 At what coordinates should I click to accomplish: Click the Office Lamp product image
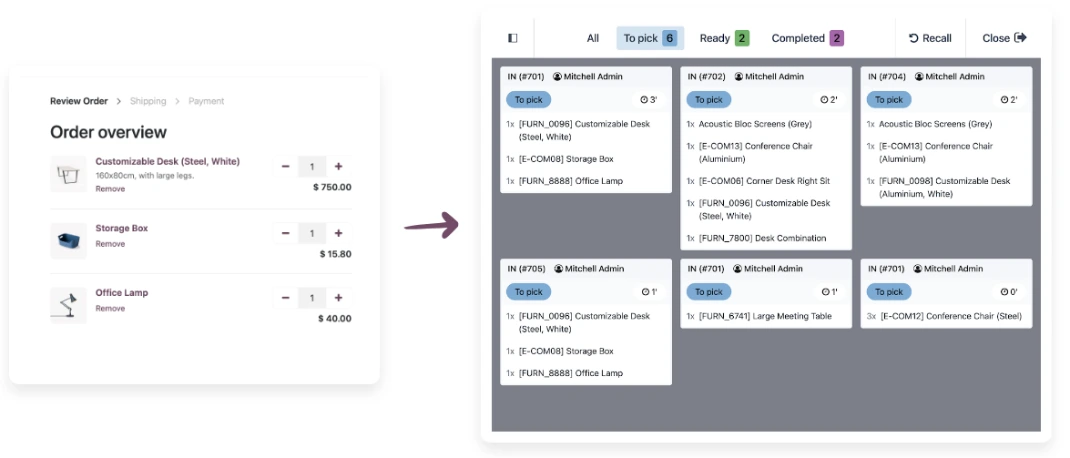[68, 304]
